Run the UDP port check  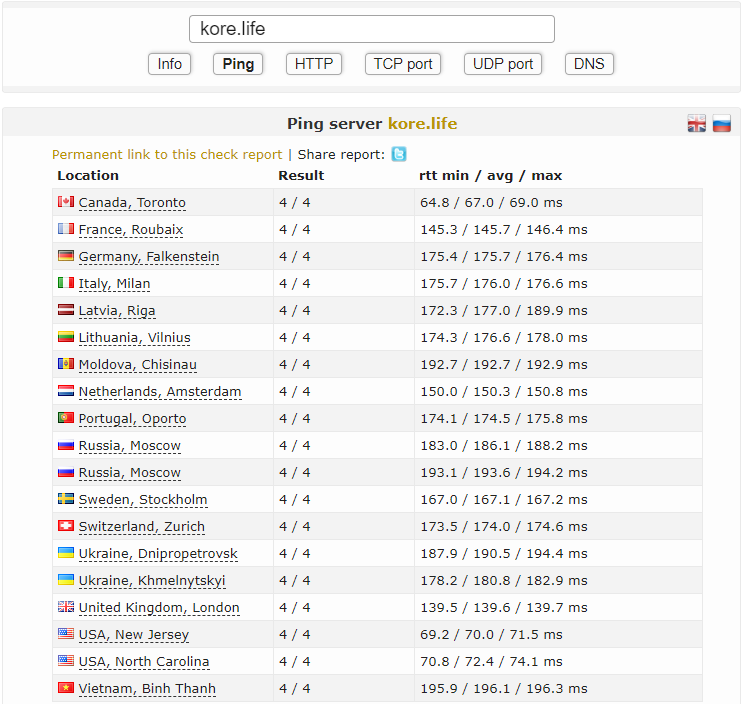(503, 64)
